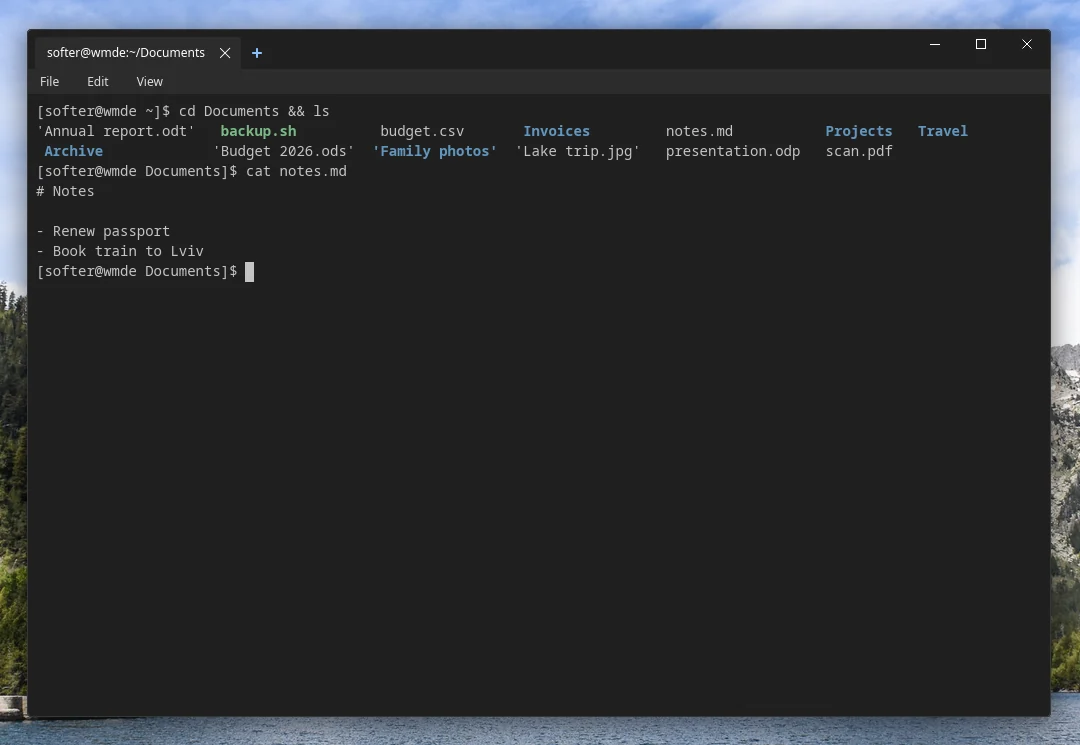1080x745 pixels.
Task: Close the terminal window
Action: (1026, 44)
